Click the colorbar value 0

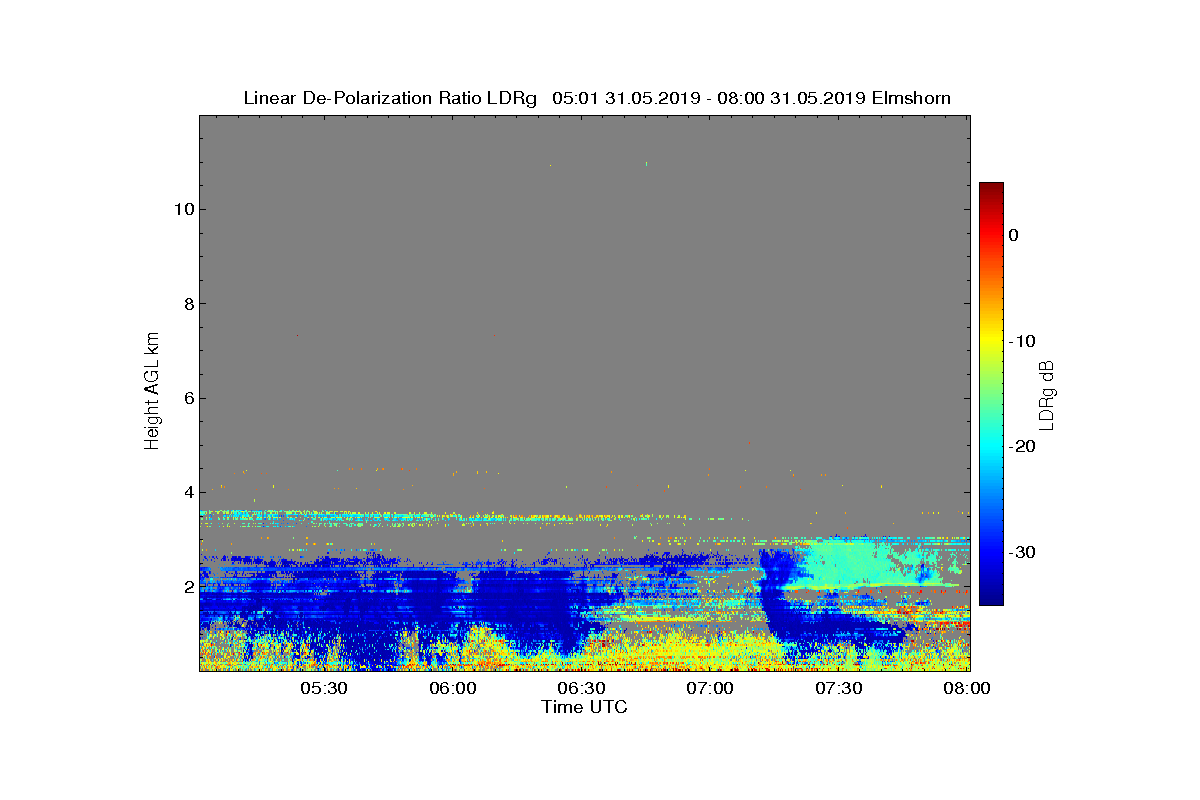pyautogui.click(x=1013, y=235)
